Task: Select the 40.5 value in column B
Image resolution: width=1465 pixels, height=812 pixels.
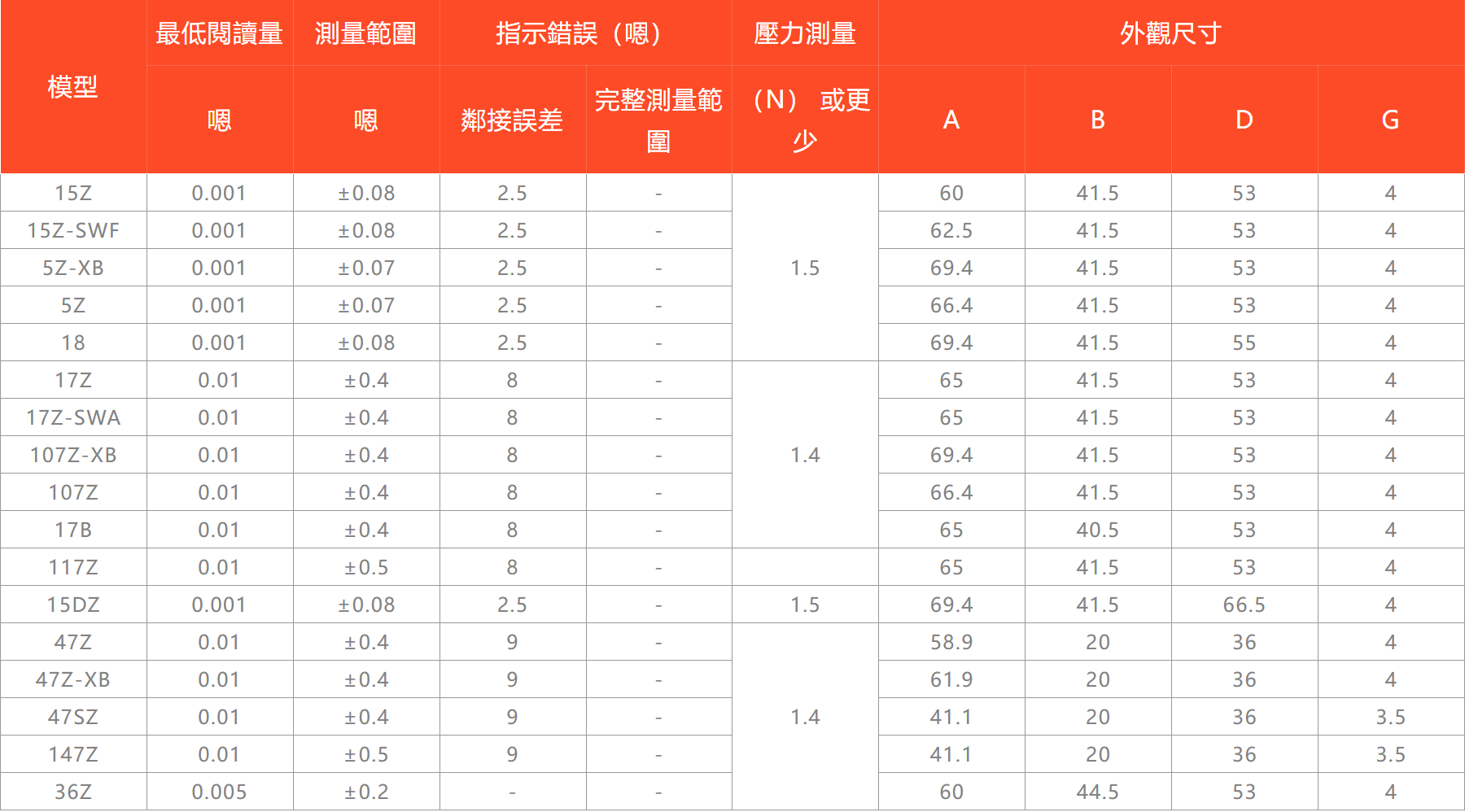Action: [x=1098, y=530]
